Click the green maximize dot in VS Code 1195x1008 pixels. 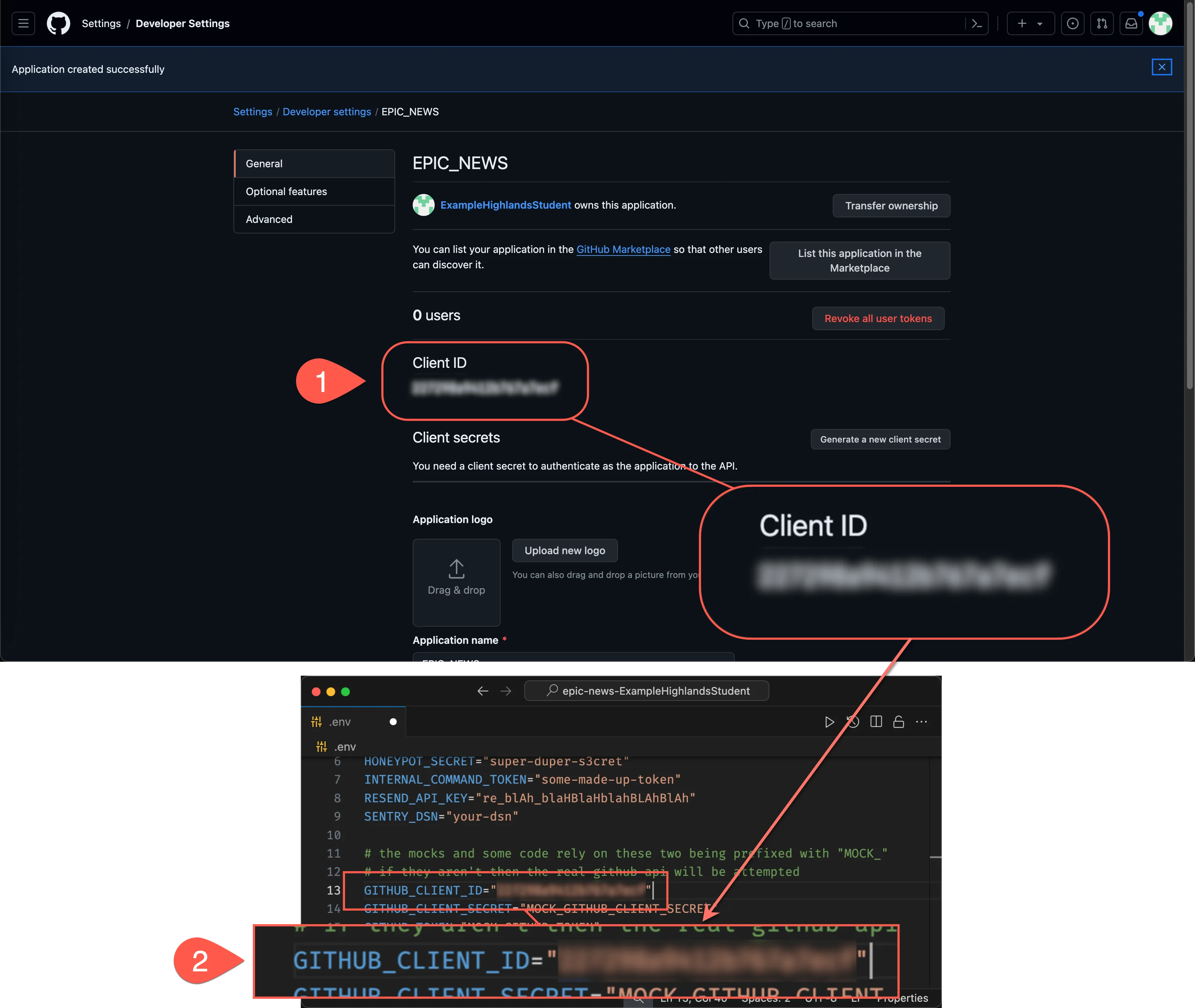[x=346, y=691]
